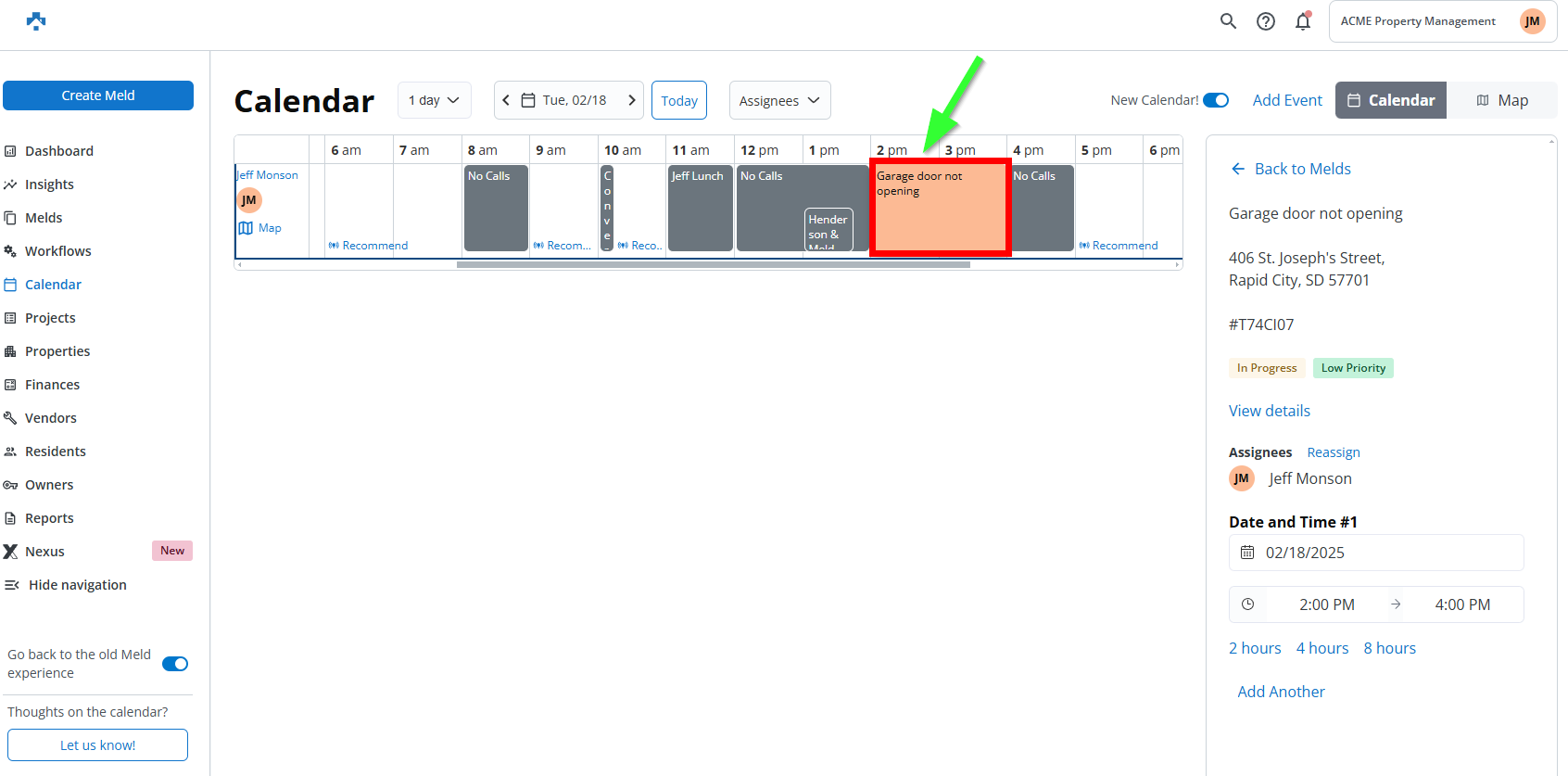The height and width of the screenshot is (776, 1568).
Task: Open the Tue, 02/18 date picker
Action: click(x=567, y=100)
